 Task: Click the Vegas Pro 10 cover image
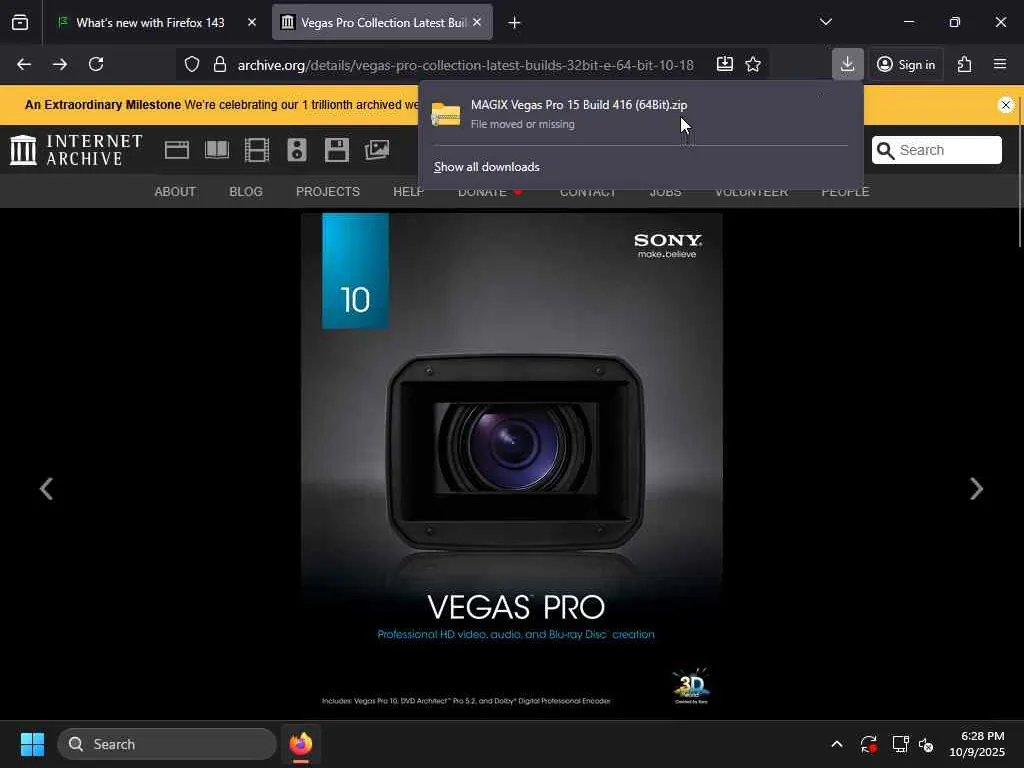[x=512, y=466]
